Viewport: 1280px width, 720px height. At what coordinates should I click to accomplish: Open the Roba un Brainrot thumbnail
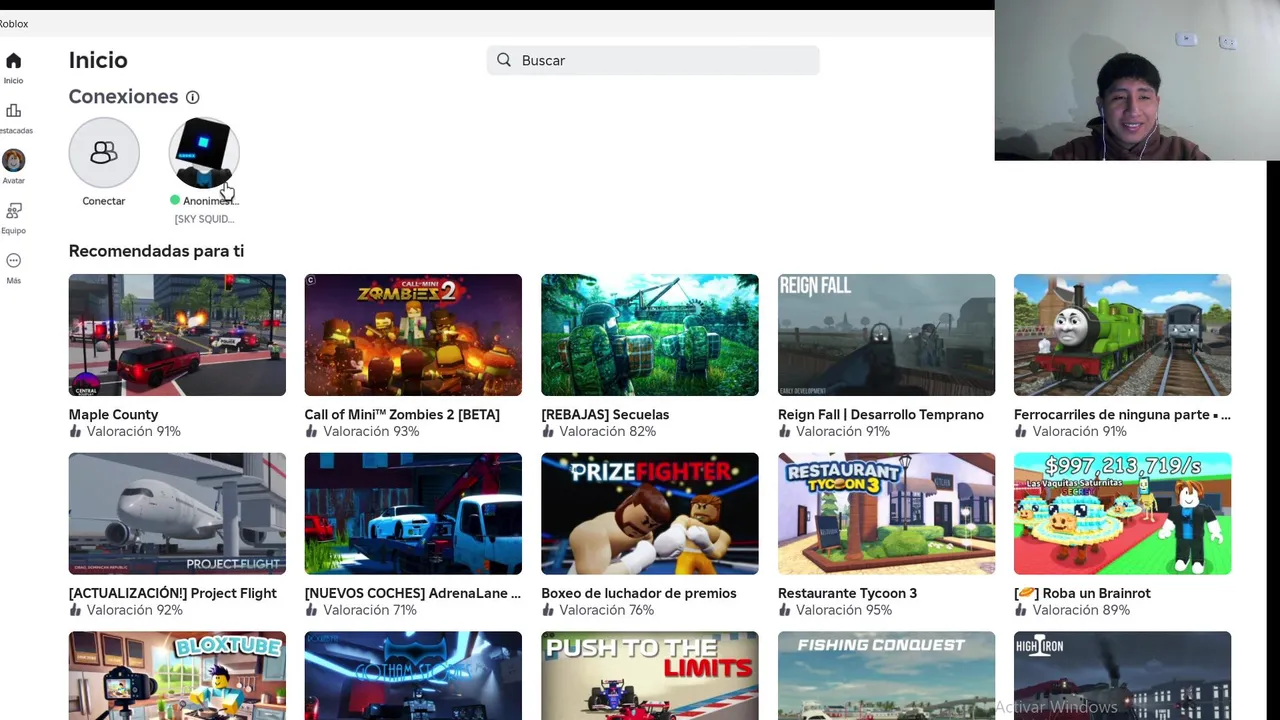[x=1122, y=514]
